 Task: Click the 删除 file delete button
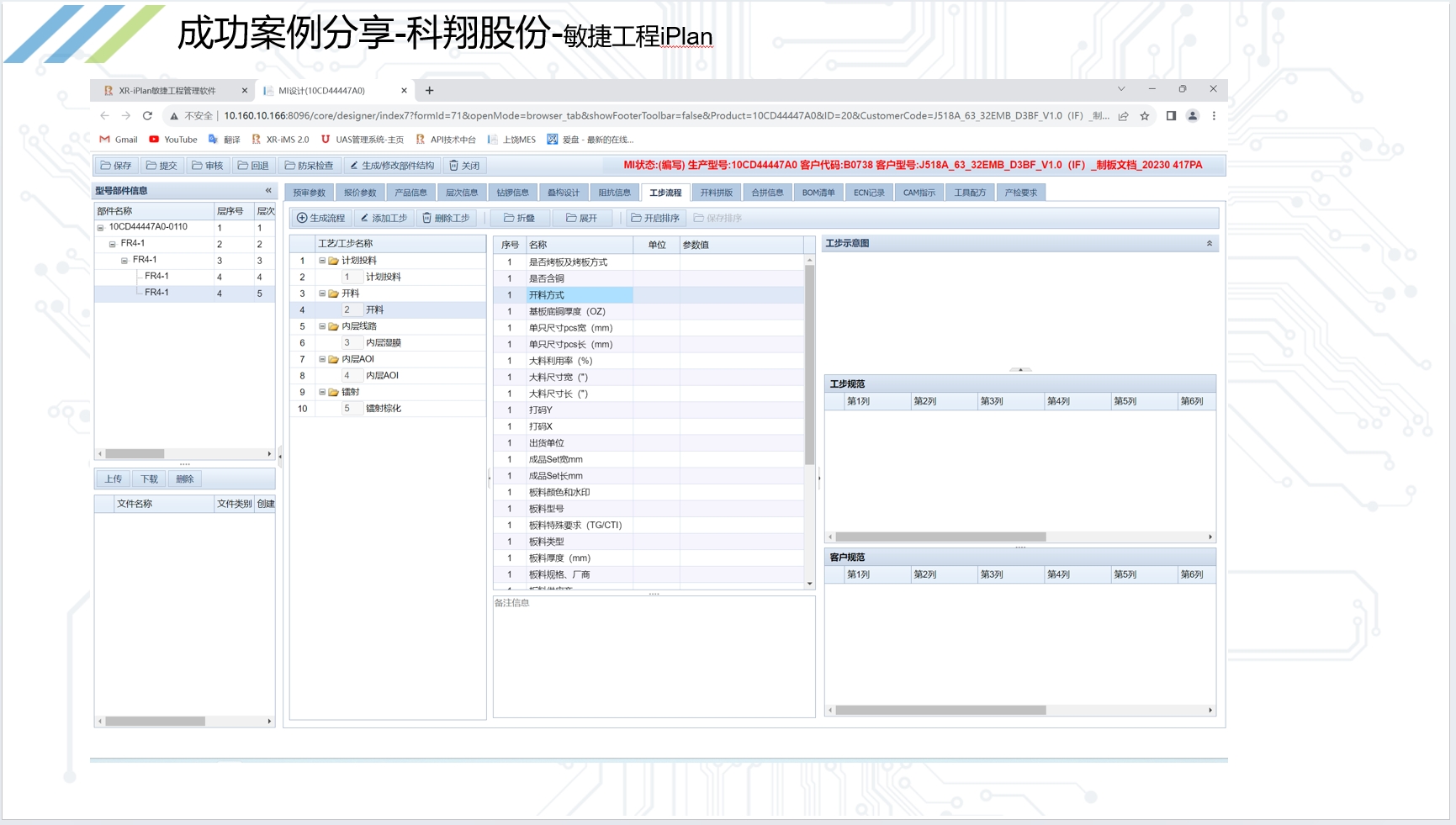pyautogui.click(x=185, y=479)
